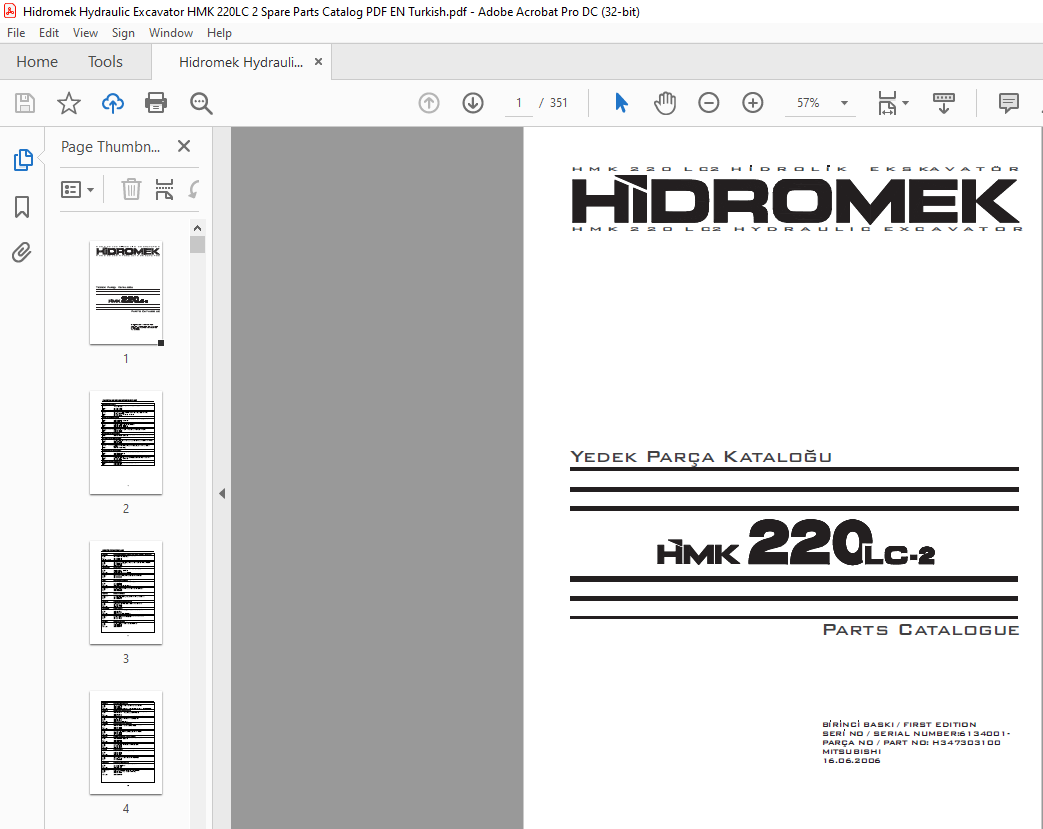Click the current page number field
This screenshot has height=829, width=1043.
(x=519, y=103)
